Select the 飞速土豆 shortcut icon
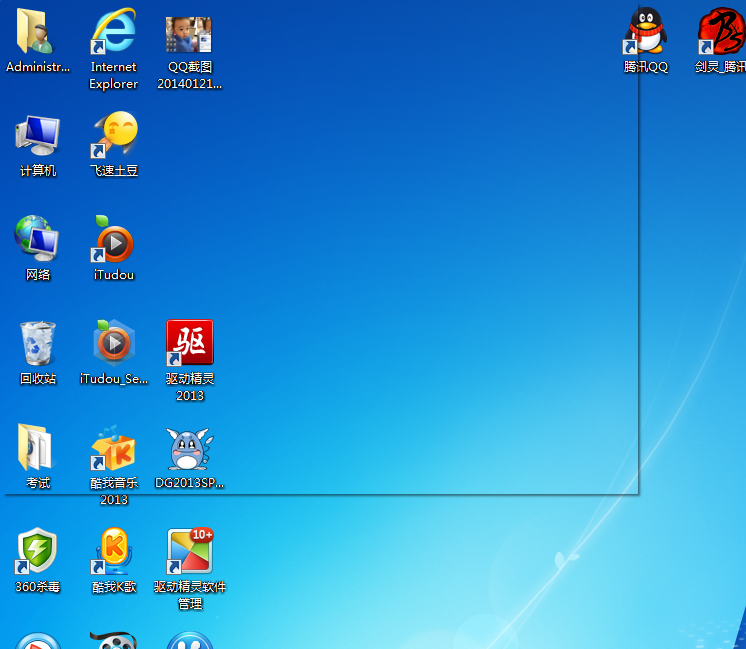 tap(113, 137)
